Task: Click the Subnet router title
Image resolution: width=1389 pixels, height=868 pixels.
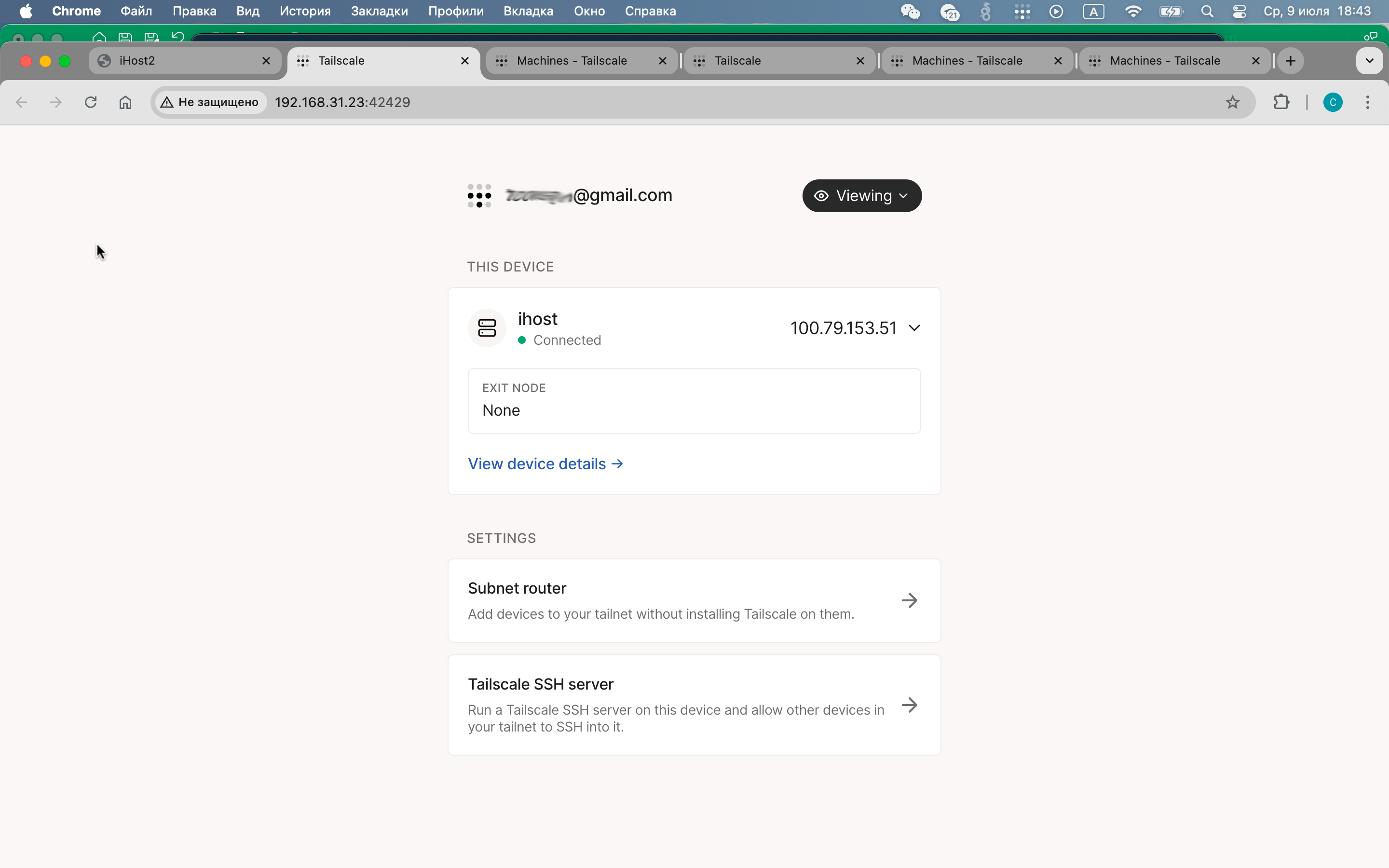Action: [x=517, y=588]
